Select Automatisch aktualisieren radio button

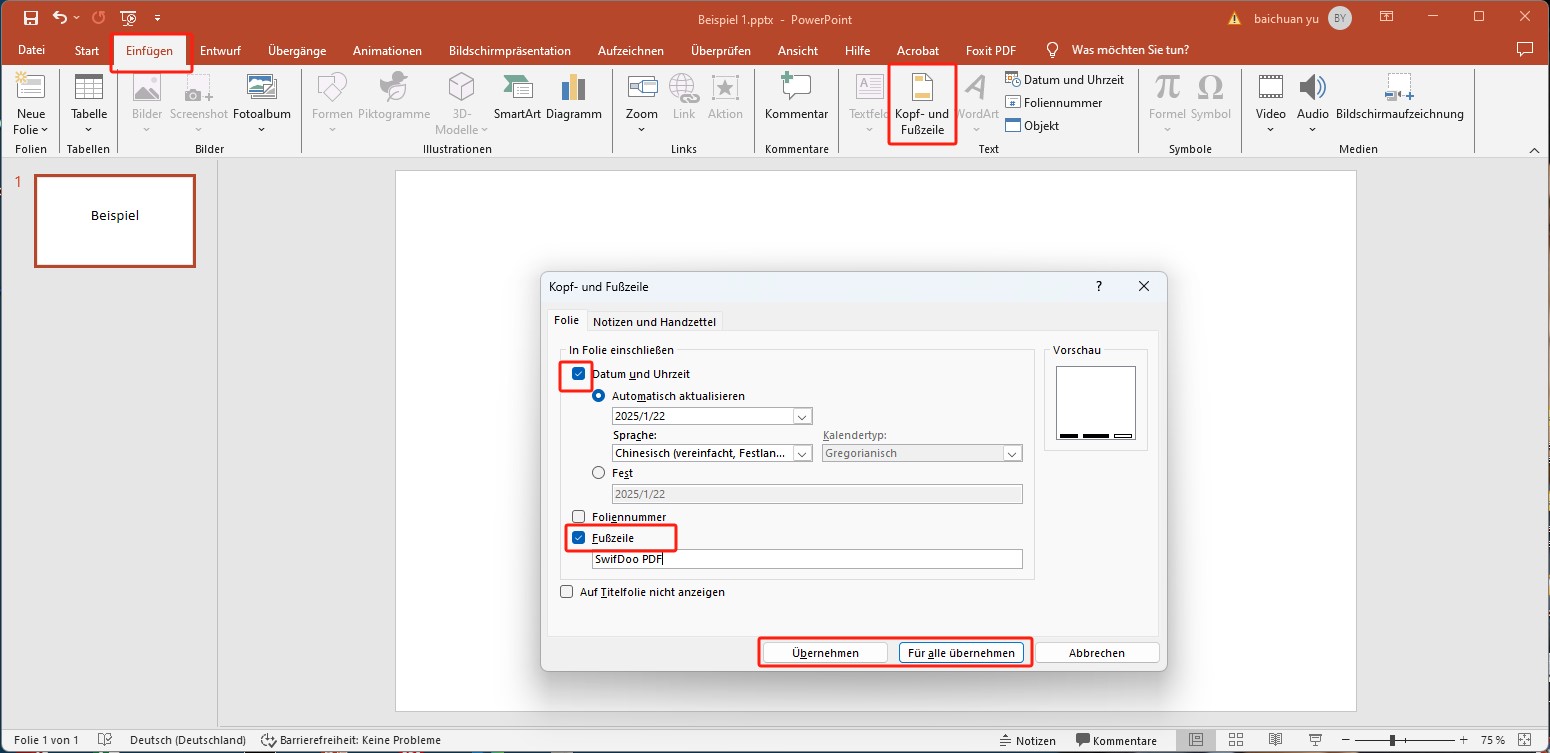point(599,395)
